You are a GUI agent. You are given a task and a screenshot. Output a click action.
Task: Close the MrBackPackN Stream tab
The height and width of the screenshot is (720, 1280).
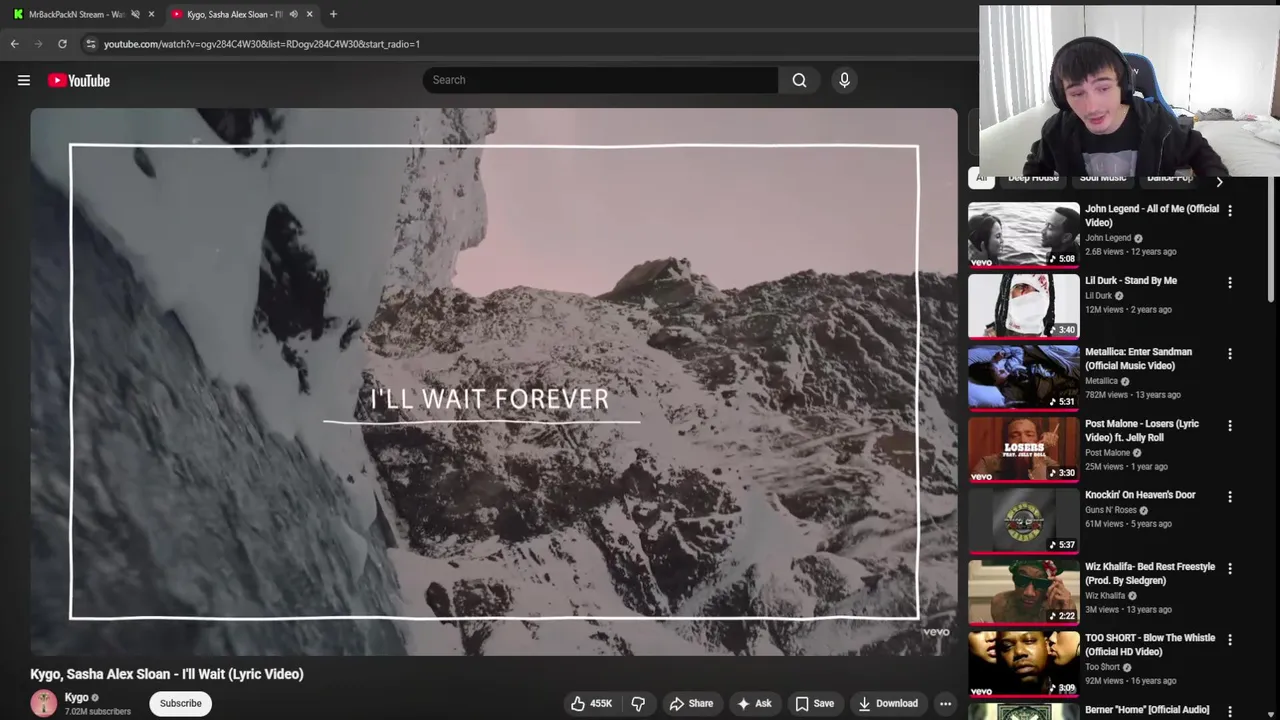click(152, 14)
